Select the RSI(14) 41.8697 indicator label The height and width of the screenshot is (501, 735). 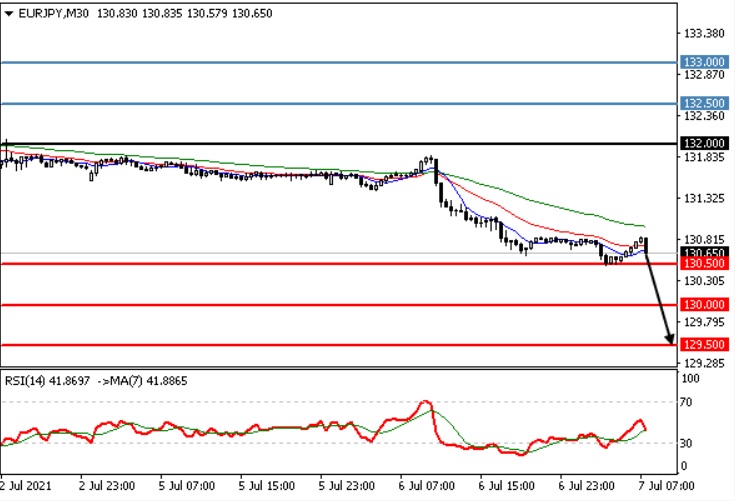[x=47, y=381]
